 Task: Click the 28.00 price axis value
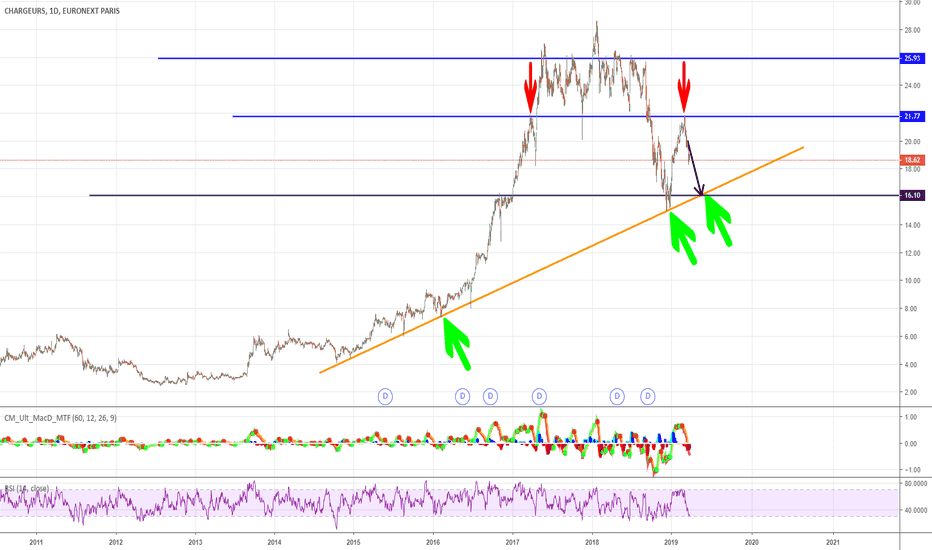point(912,30)
